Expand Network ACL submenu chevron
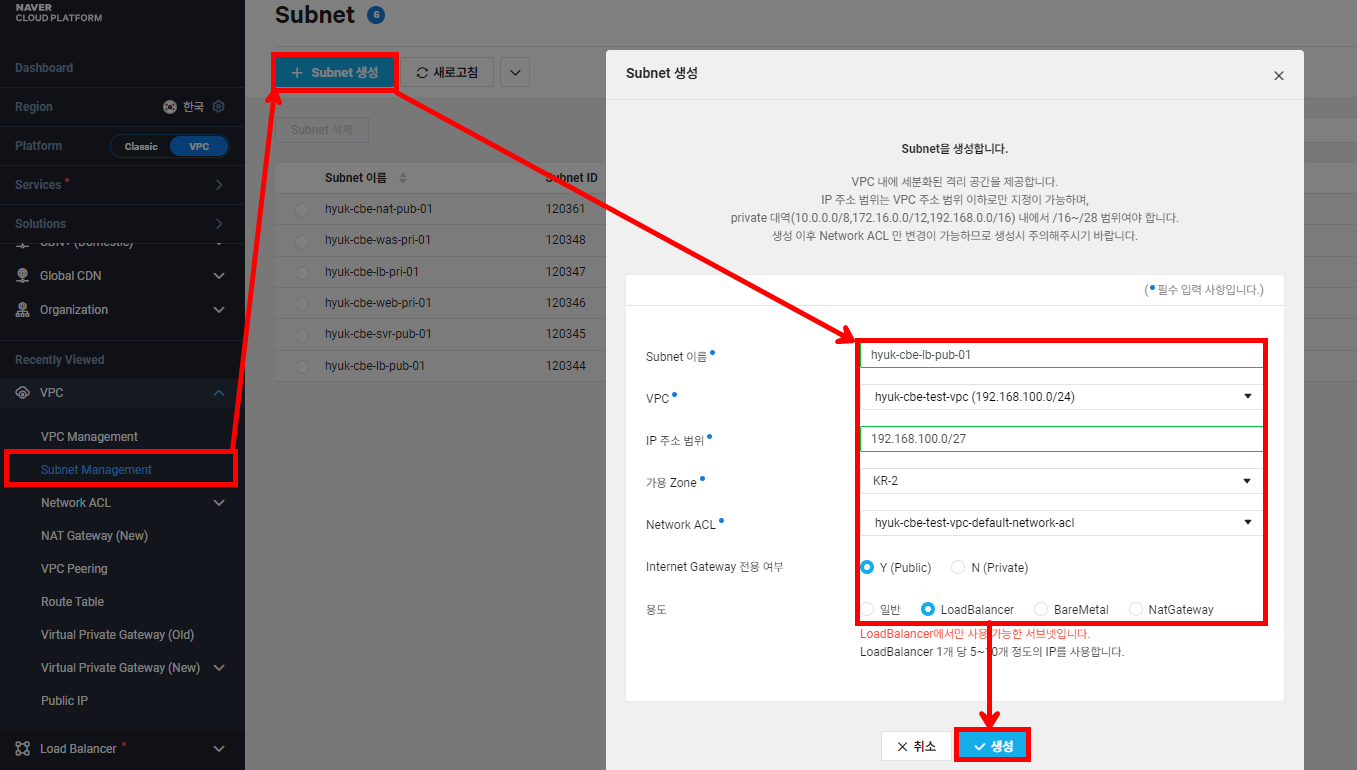Screen dimensions: 1357x770 coord(219,503)
